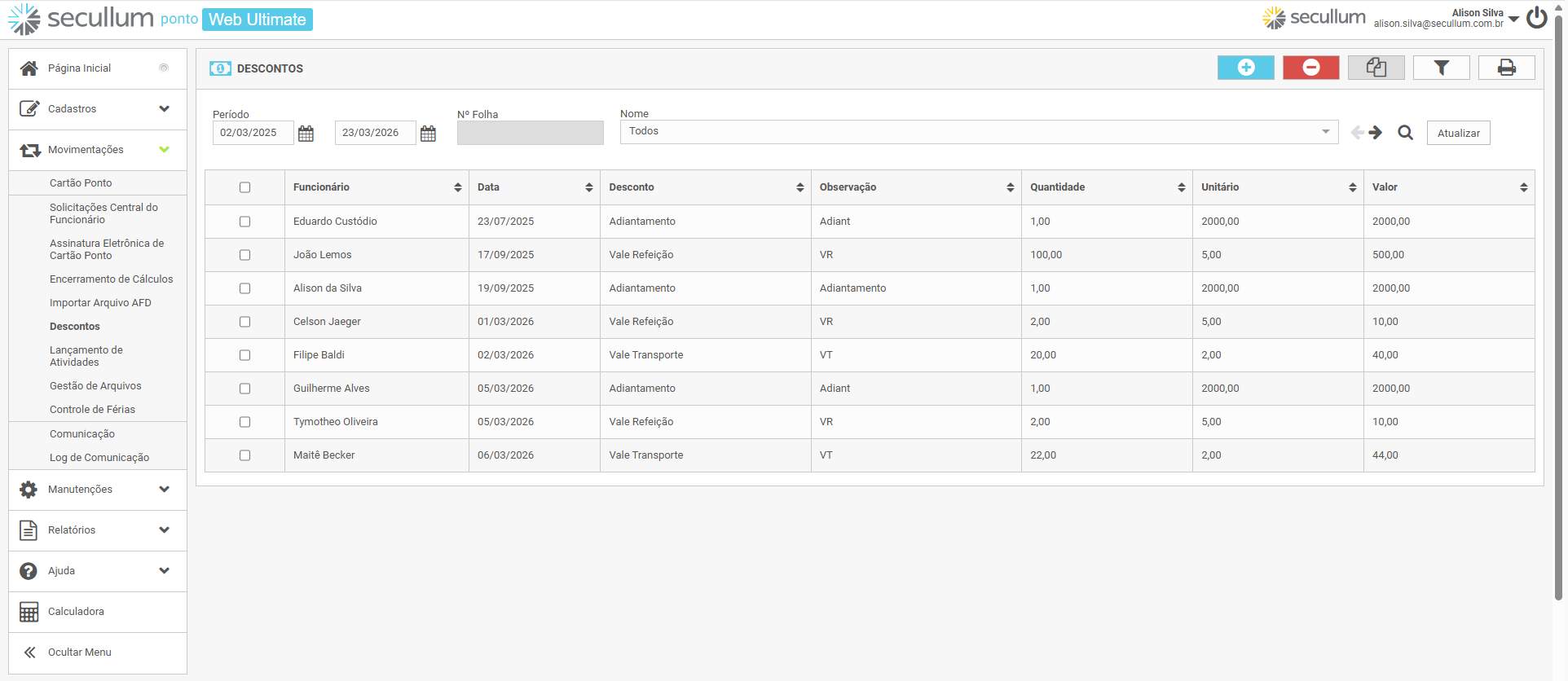Click the printer icon to print

[1506, 68]
